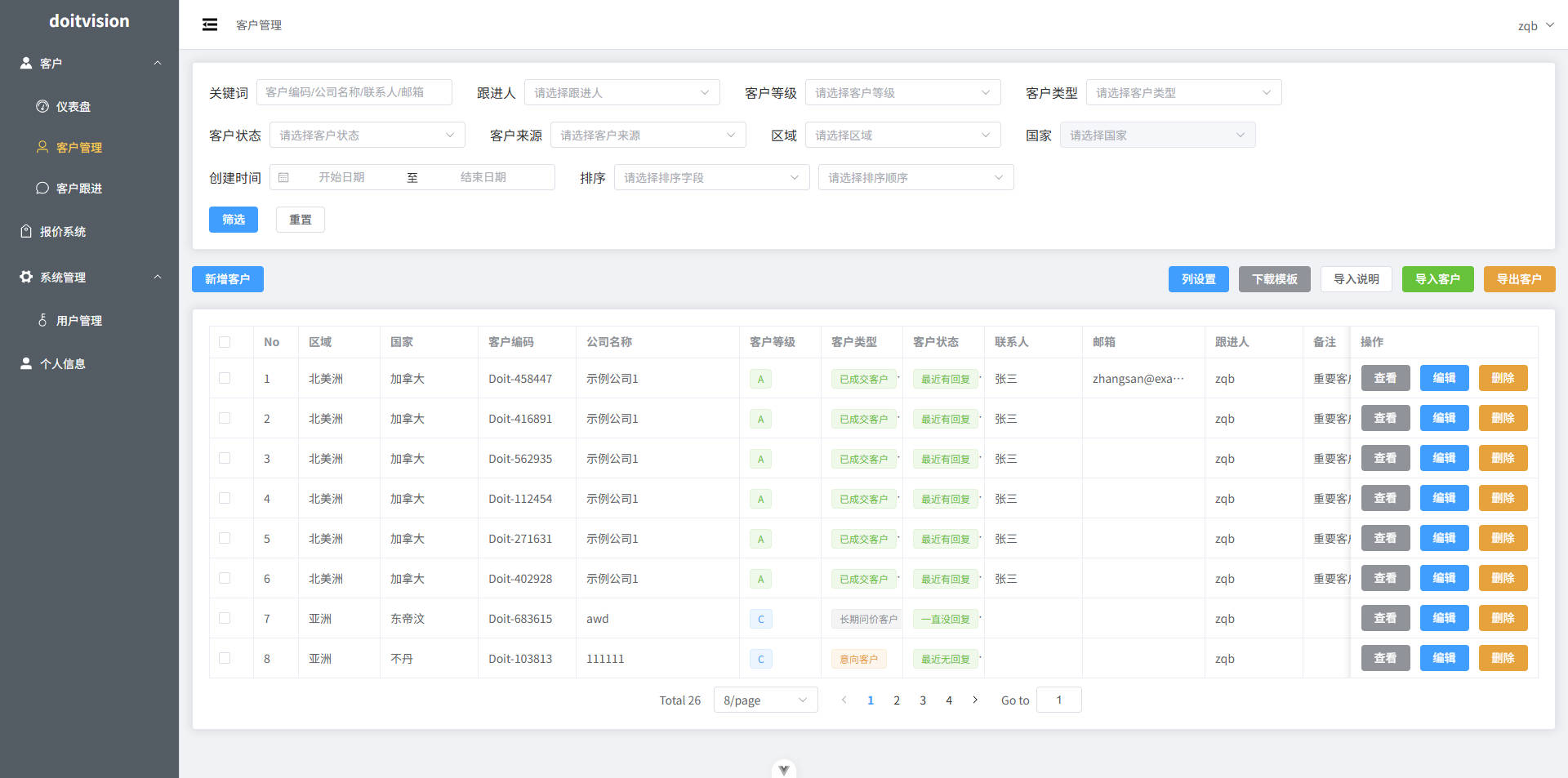This screenshot has width=1568, height=778.
Task: Click 删除 for row Doit-103813
Action: [1503, 658]
